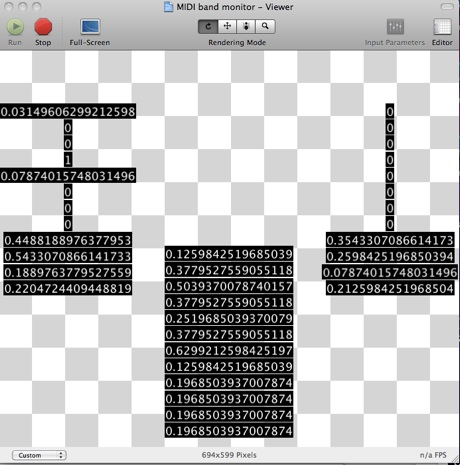Stop the composition with the red Stop icon

[43, 27]
